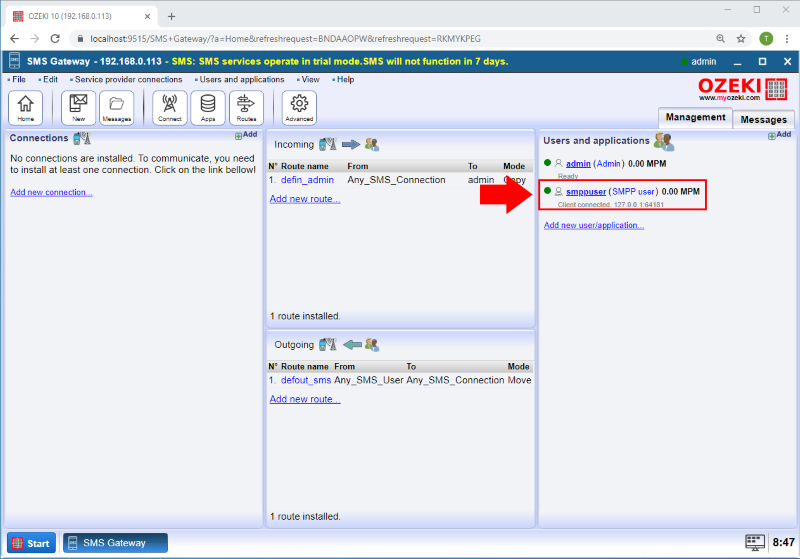The image size is (800, 559).
Task: Open the File menu
Action: point(17,80)
